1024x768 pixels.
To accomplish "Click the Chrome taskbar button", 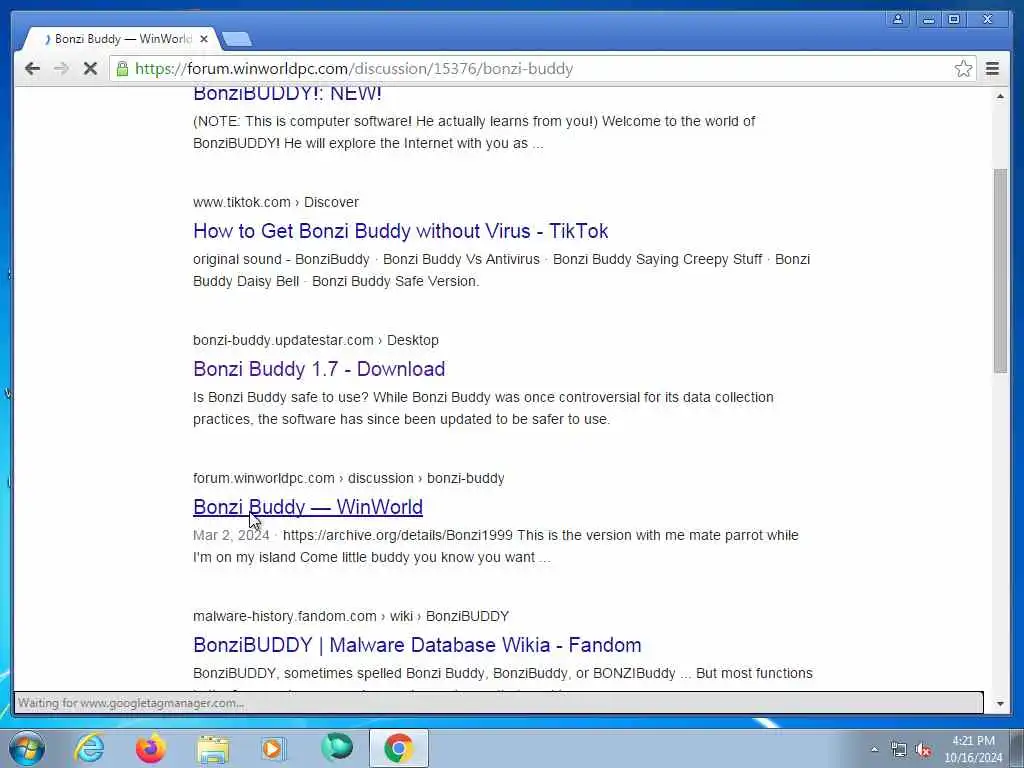I will pyautogui.click(x=398, y=748).
